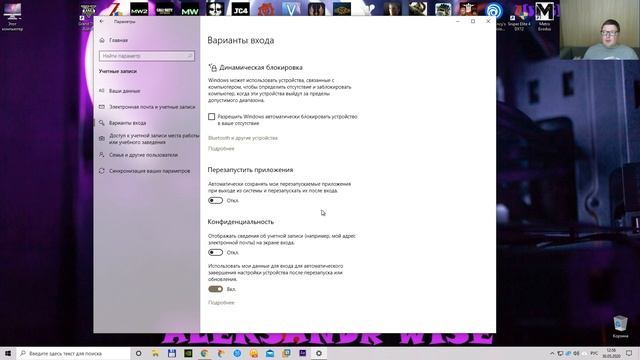Turn off sign-in info for device setup switch
640x360 pixels.
pyautogui.click(x=216, y=289)
